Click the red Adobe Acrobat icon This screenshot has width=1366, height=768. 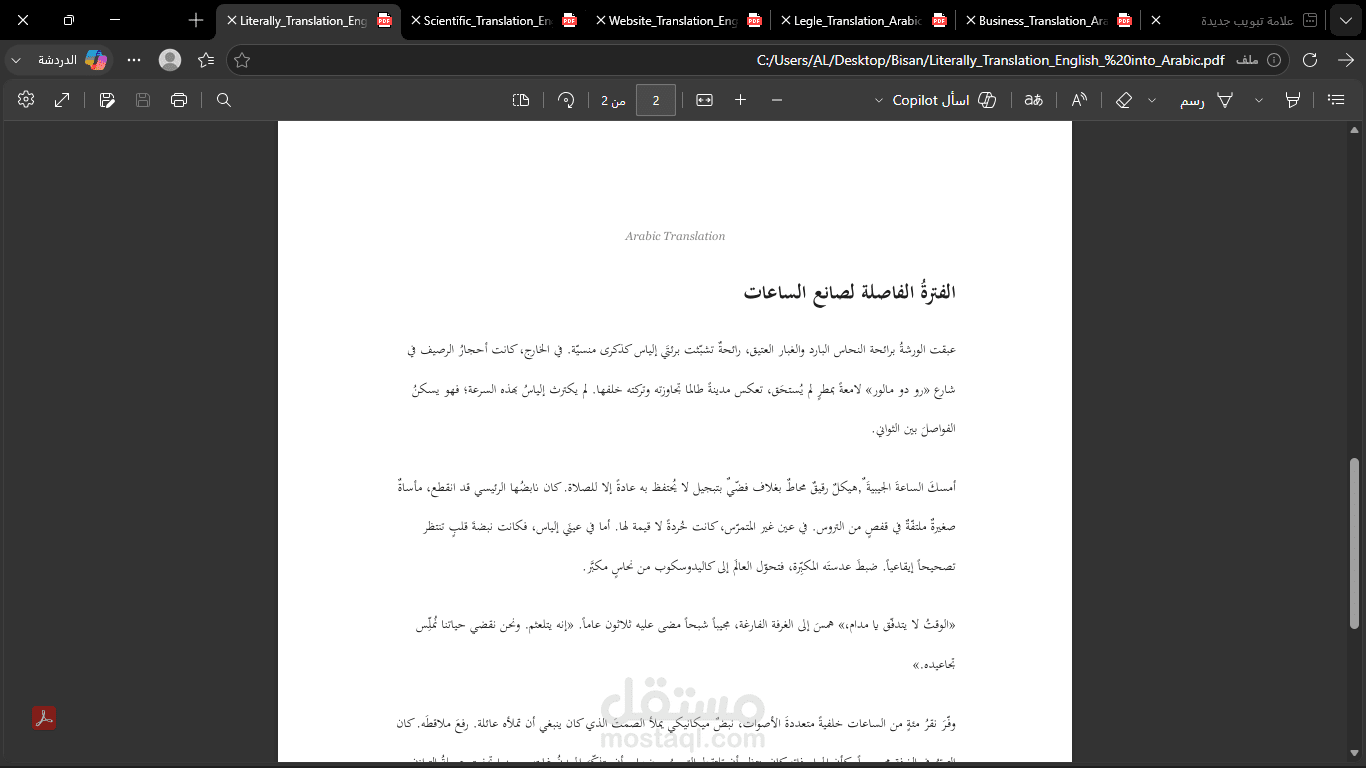pos(43,718)
